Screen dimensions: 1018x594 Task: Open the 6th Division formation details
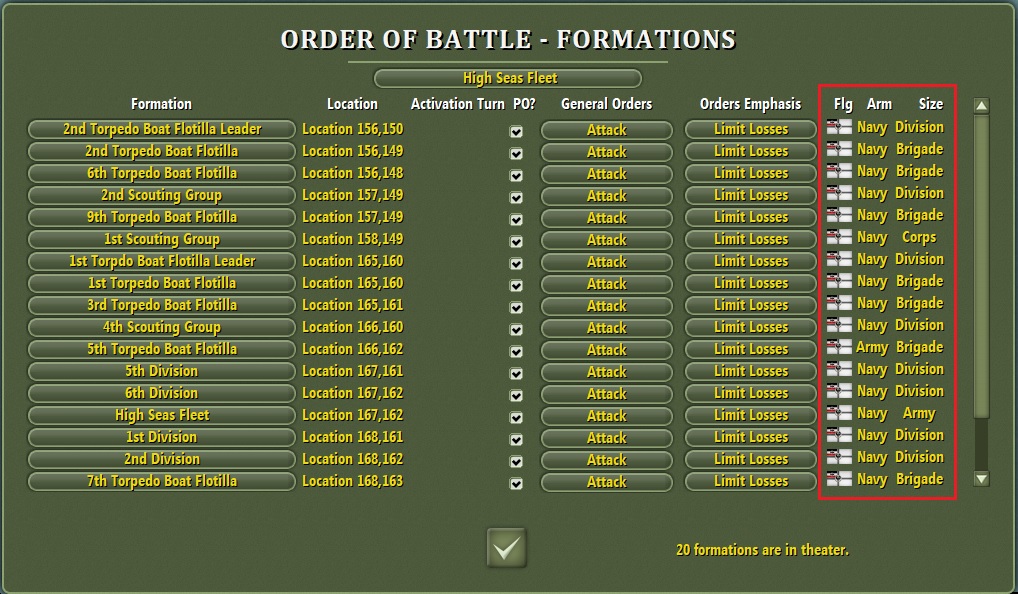coord(160,393)
